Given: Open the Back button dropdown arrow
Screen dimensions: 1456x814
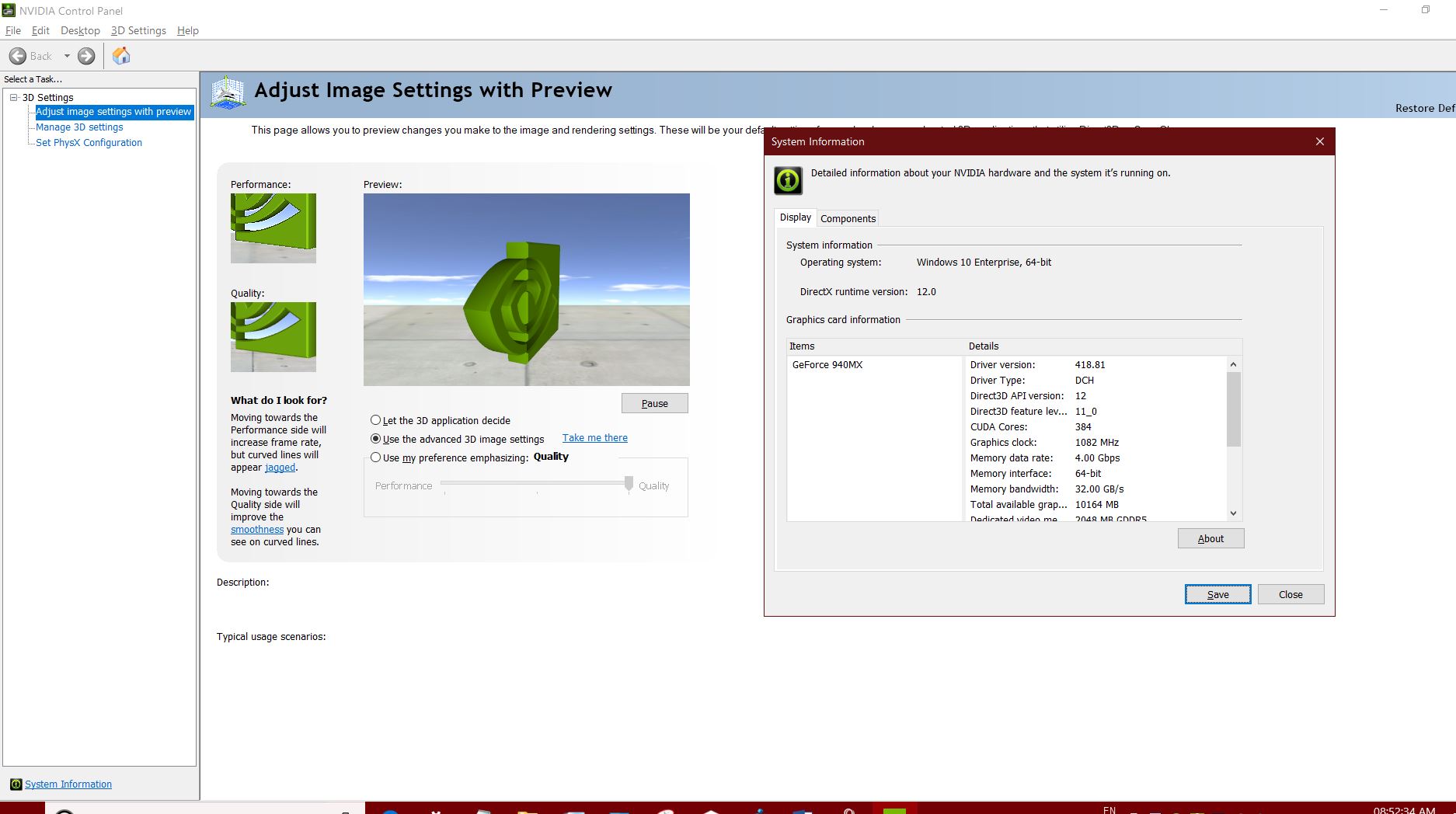Looking at the screenshot, I should (x=66, y=56).
